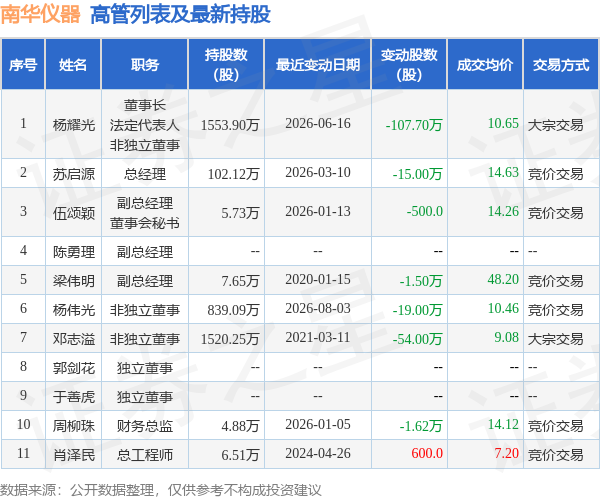Click average price 10.65
Image resolution: width=600 pixels, height=499 pixels.
(x=503, y=123)
